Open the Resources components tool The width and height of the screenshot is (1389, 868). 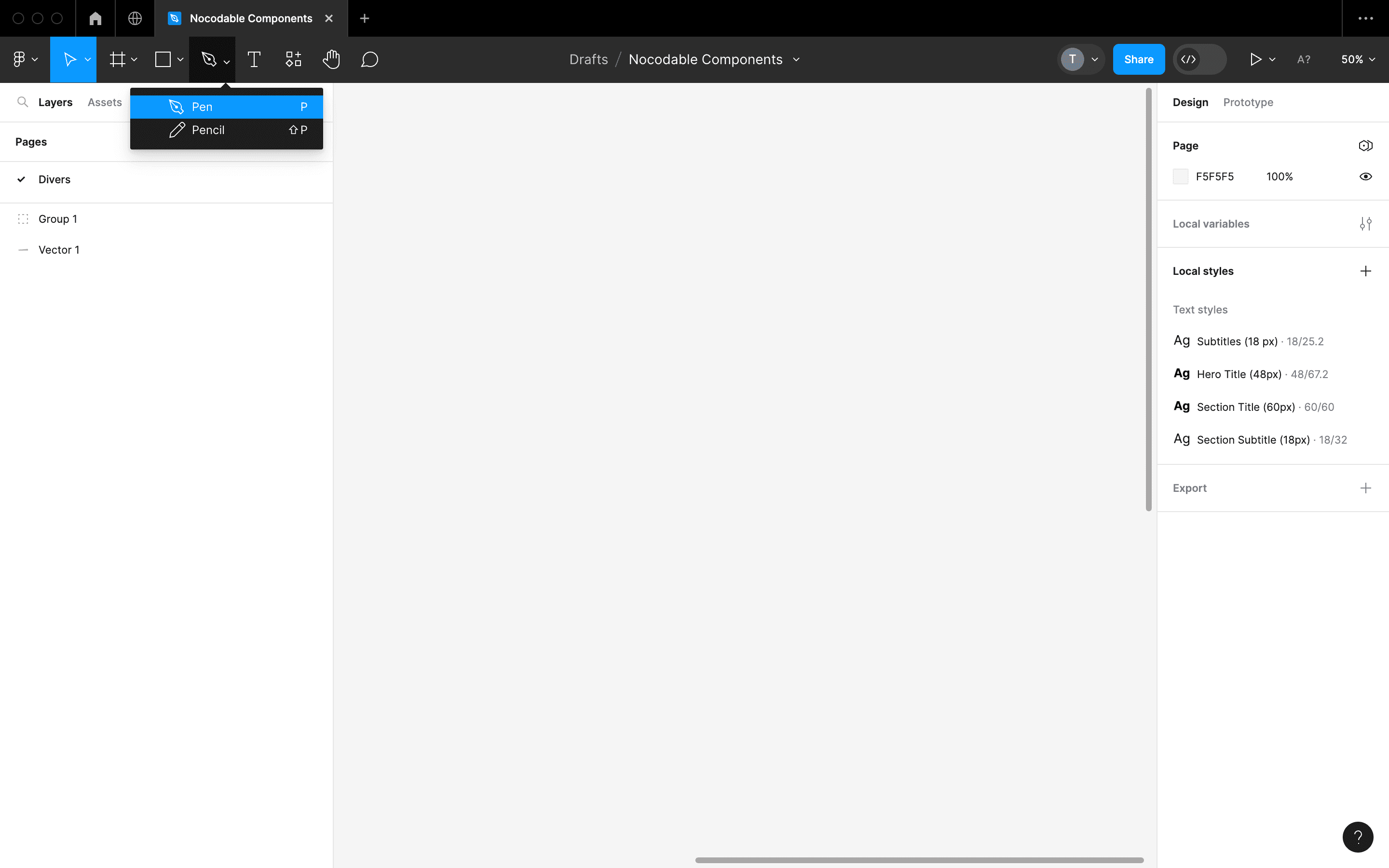[293, 59]
